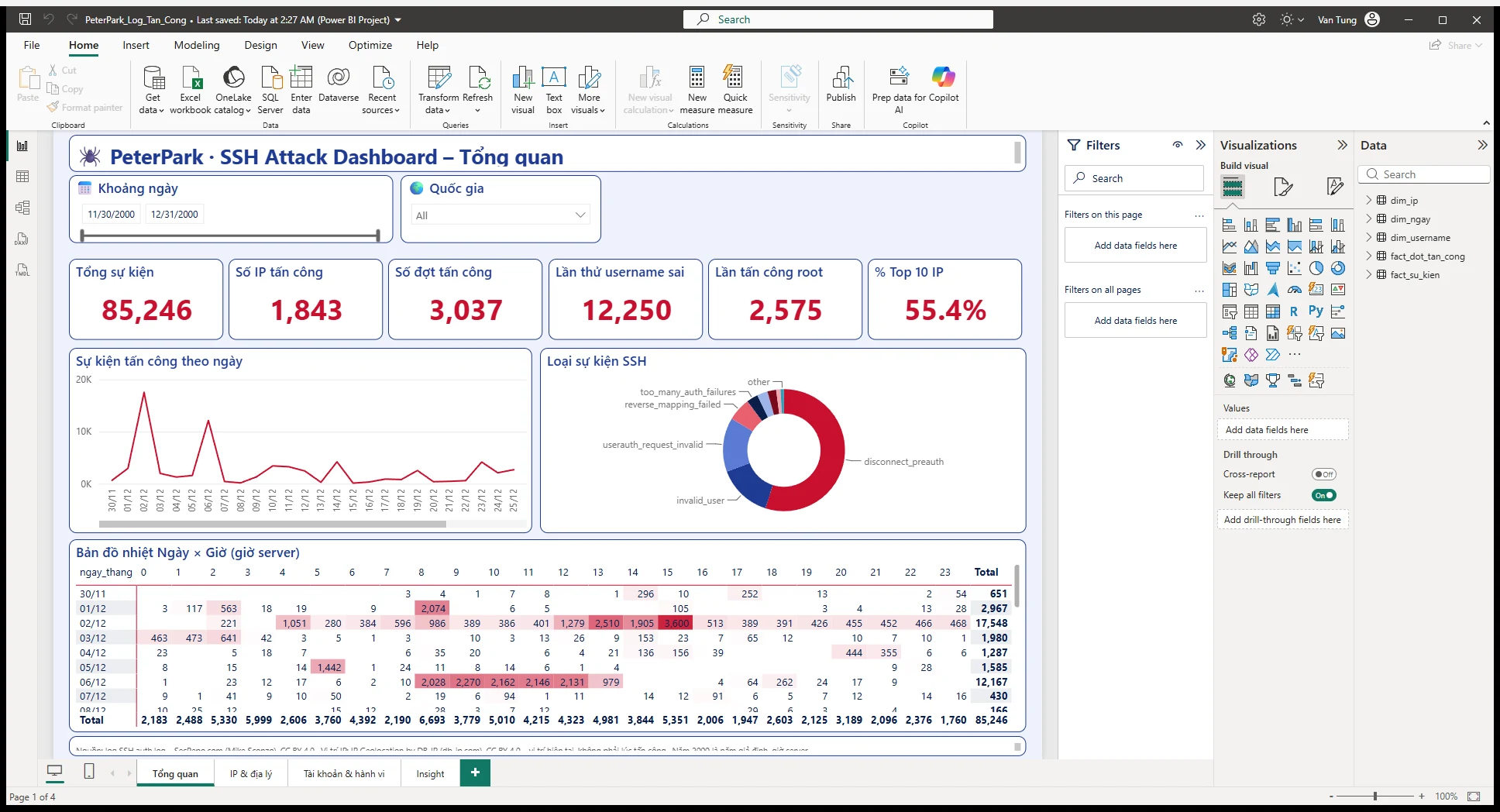Open the File menu

(x=32, y=45)
